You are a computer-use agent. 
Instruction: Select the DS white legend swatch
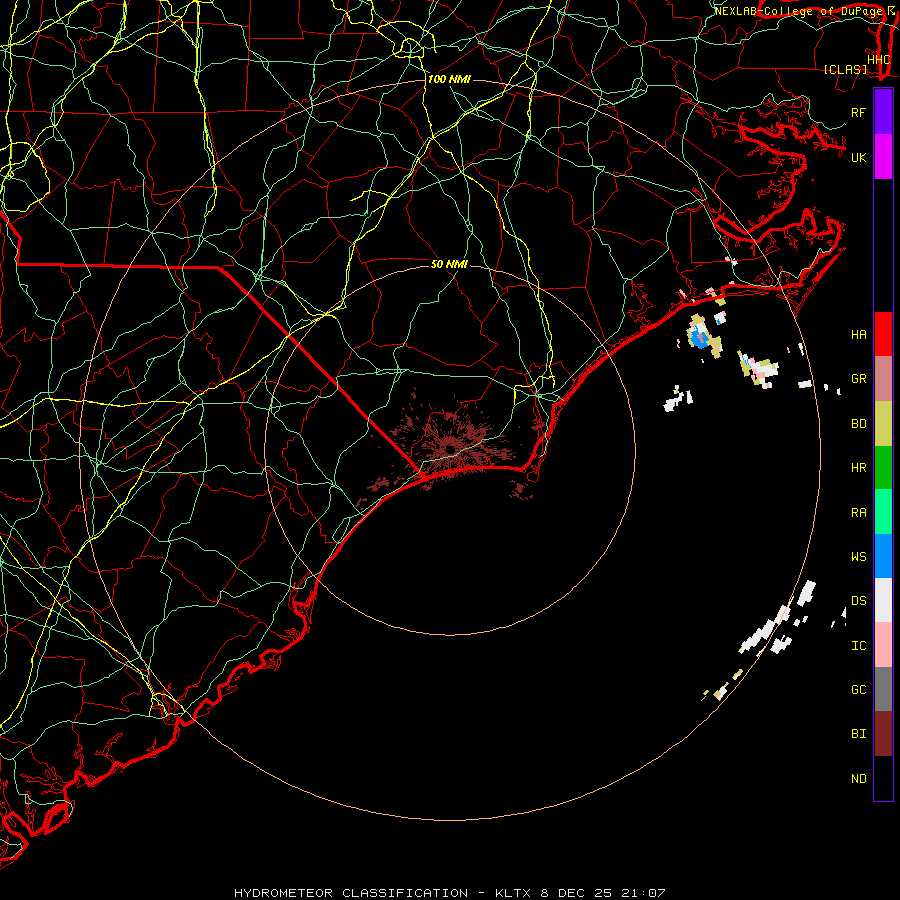click(883, 600)
